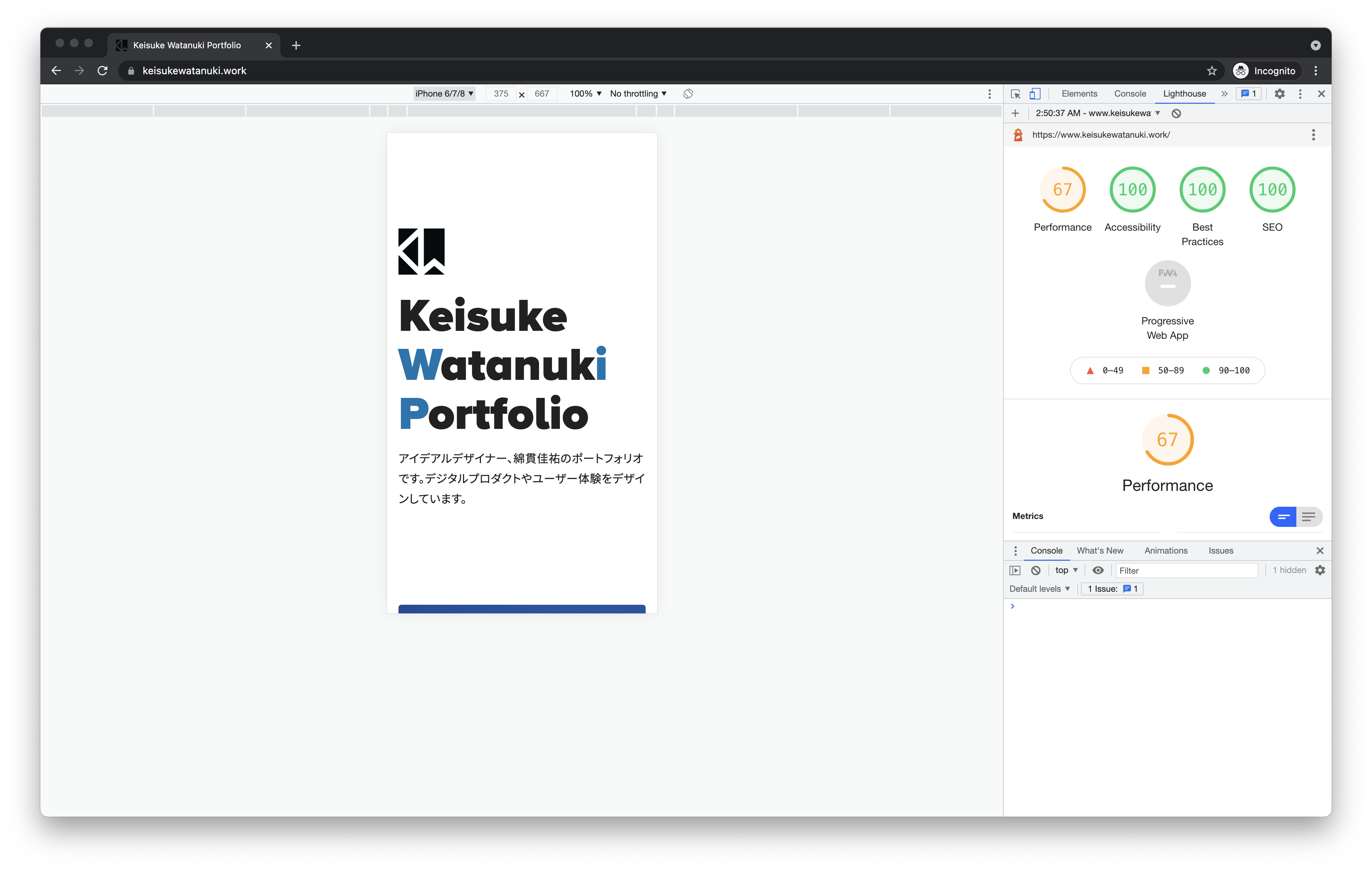Viewport: 1372px width, 870px height.
Task: Jump to the Performance score gauge
Action: click(x=1062, y=190)
